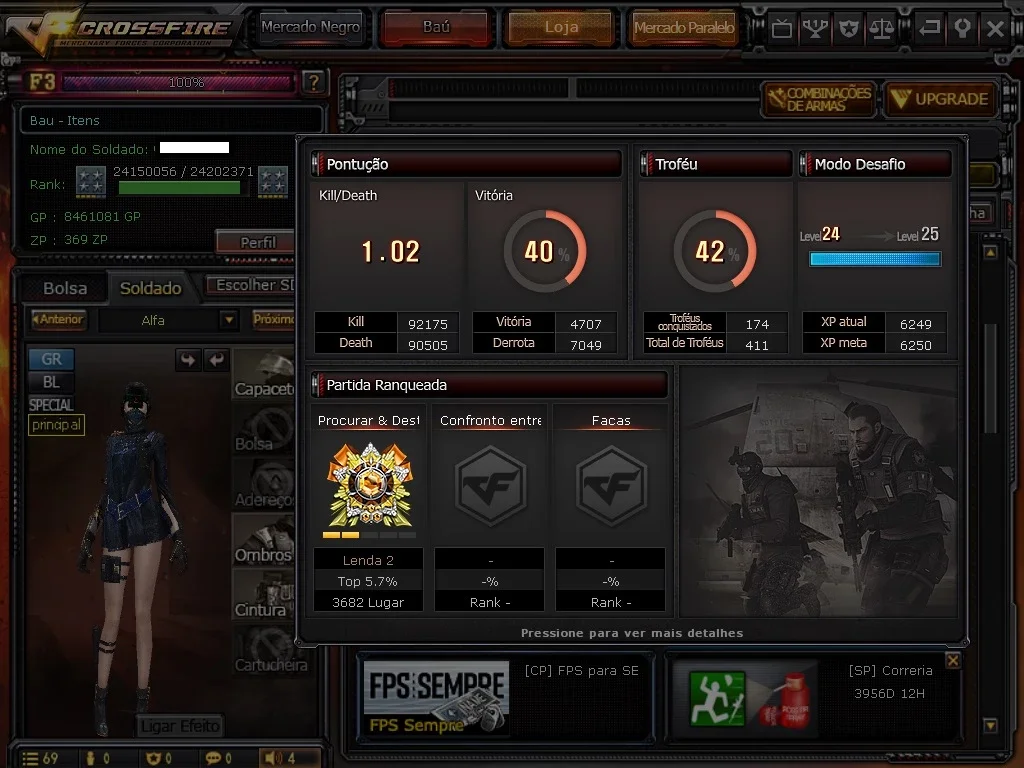Image resolution: width=1024 pixels, height=768 pixels.
Task: Click the star badge icon
Action: click(x=848, y=28)
